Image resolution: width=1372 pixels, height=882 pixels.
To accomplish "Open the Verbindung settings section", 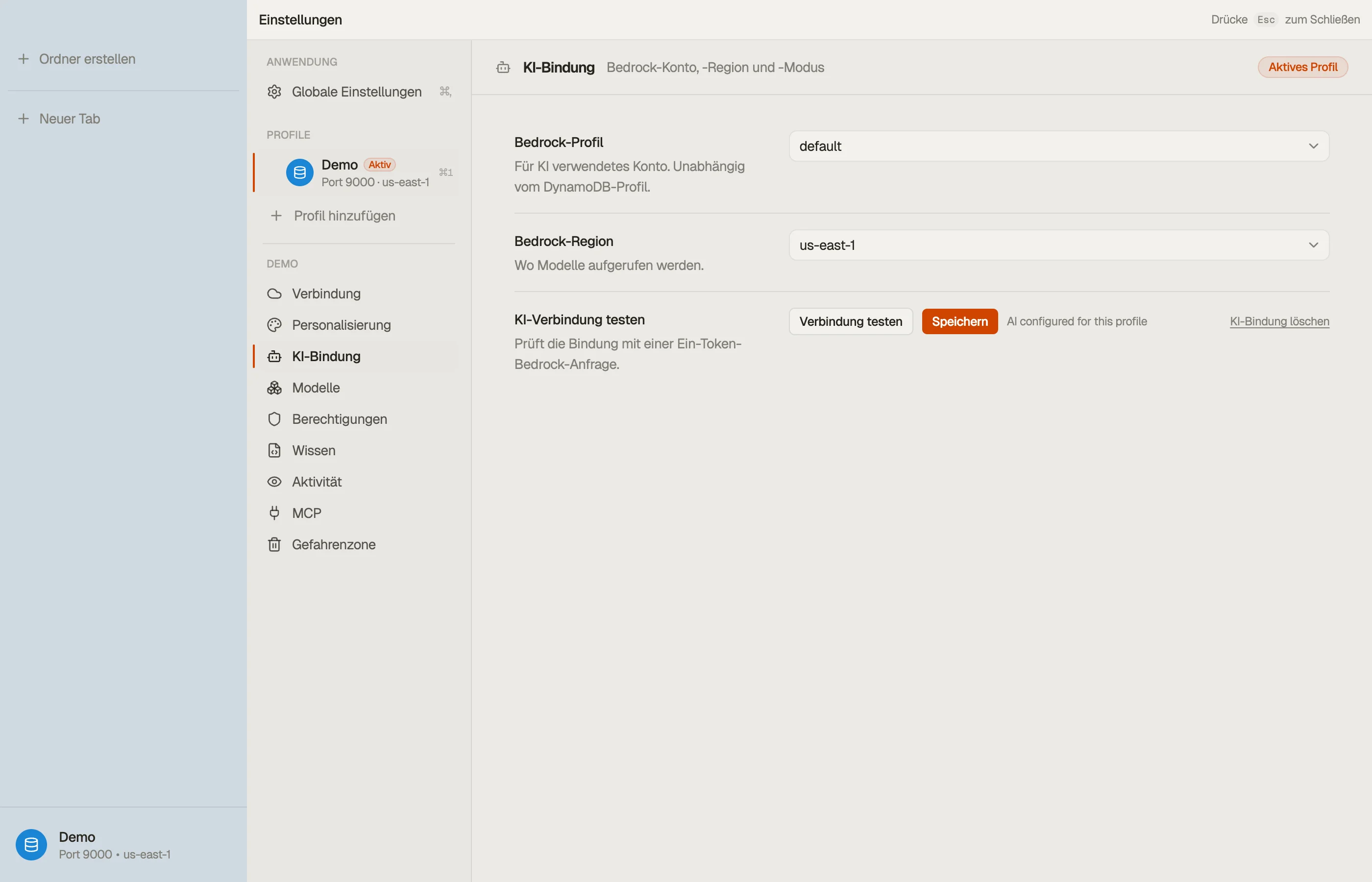I will [357, 294].
